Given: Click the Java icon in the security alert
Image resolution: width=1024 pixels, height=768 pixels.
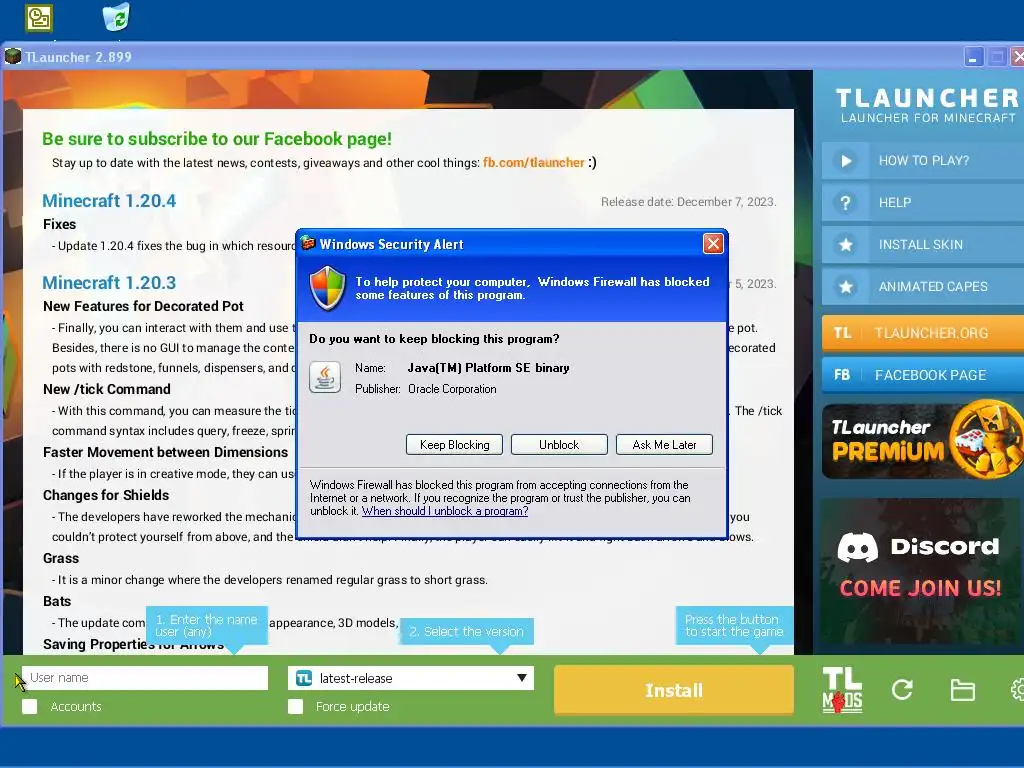Looking at the screenshot, I should (x=325, y=377).
